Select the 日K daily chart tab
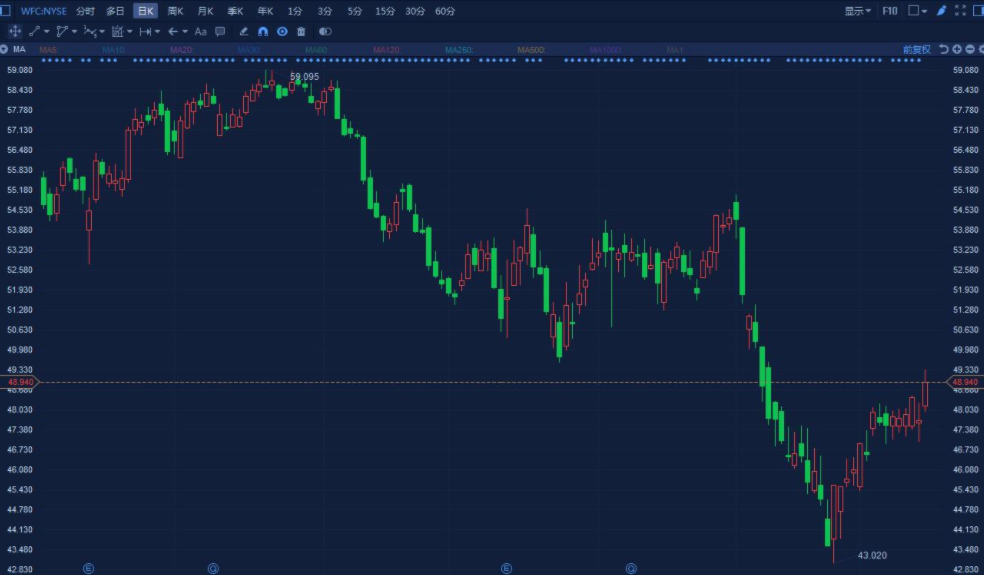The height and width of the screenshot is (575, 984). click(146, 11)
